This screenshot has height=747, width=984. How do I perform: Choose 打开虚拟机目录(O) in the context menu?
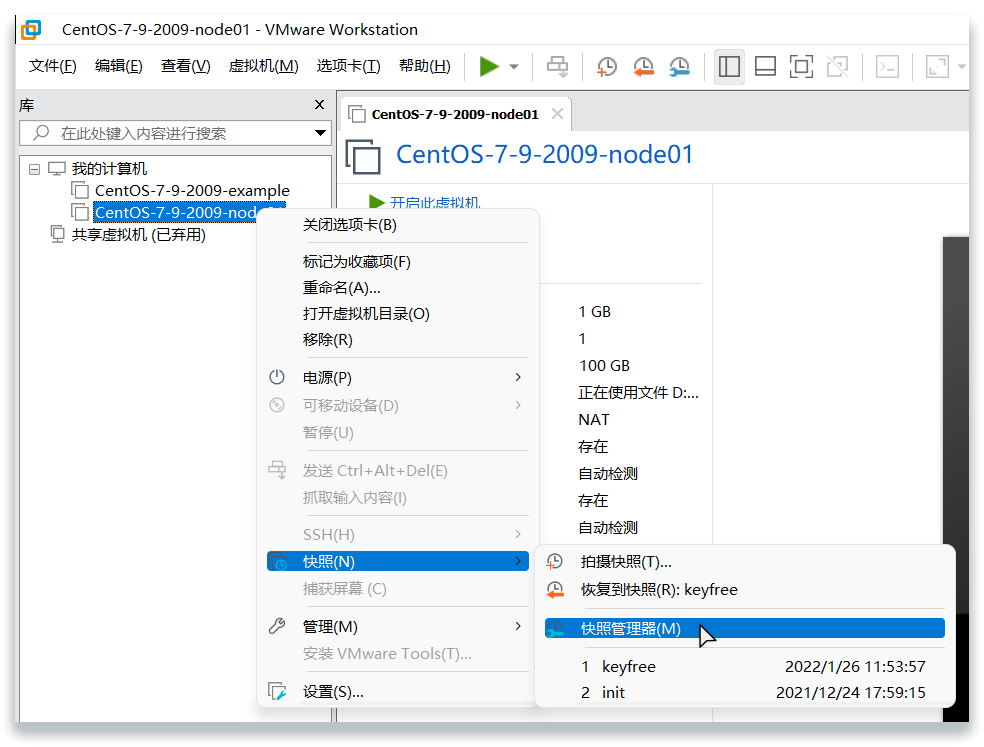(x=398, y=314)
